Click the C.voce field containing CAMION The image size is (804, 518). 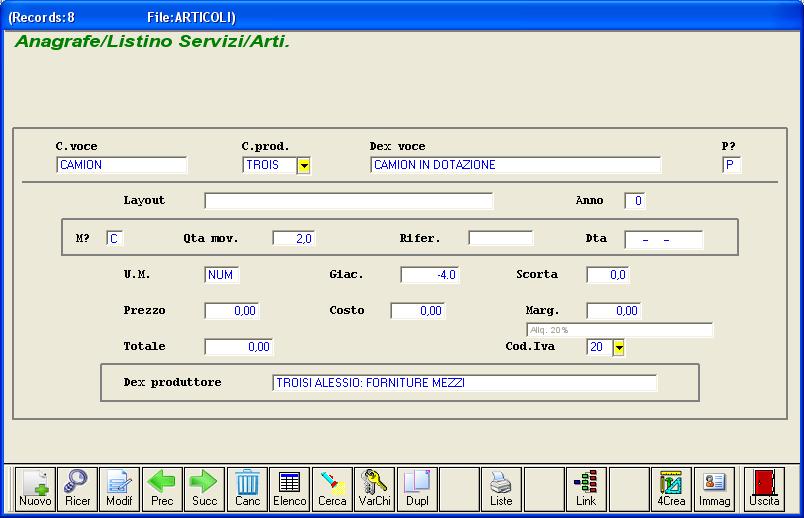tap(122, 165)
